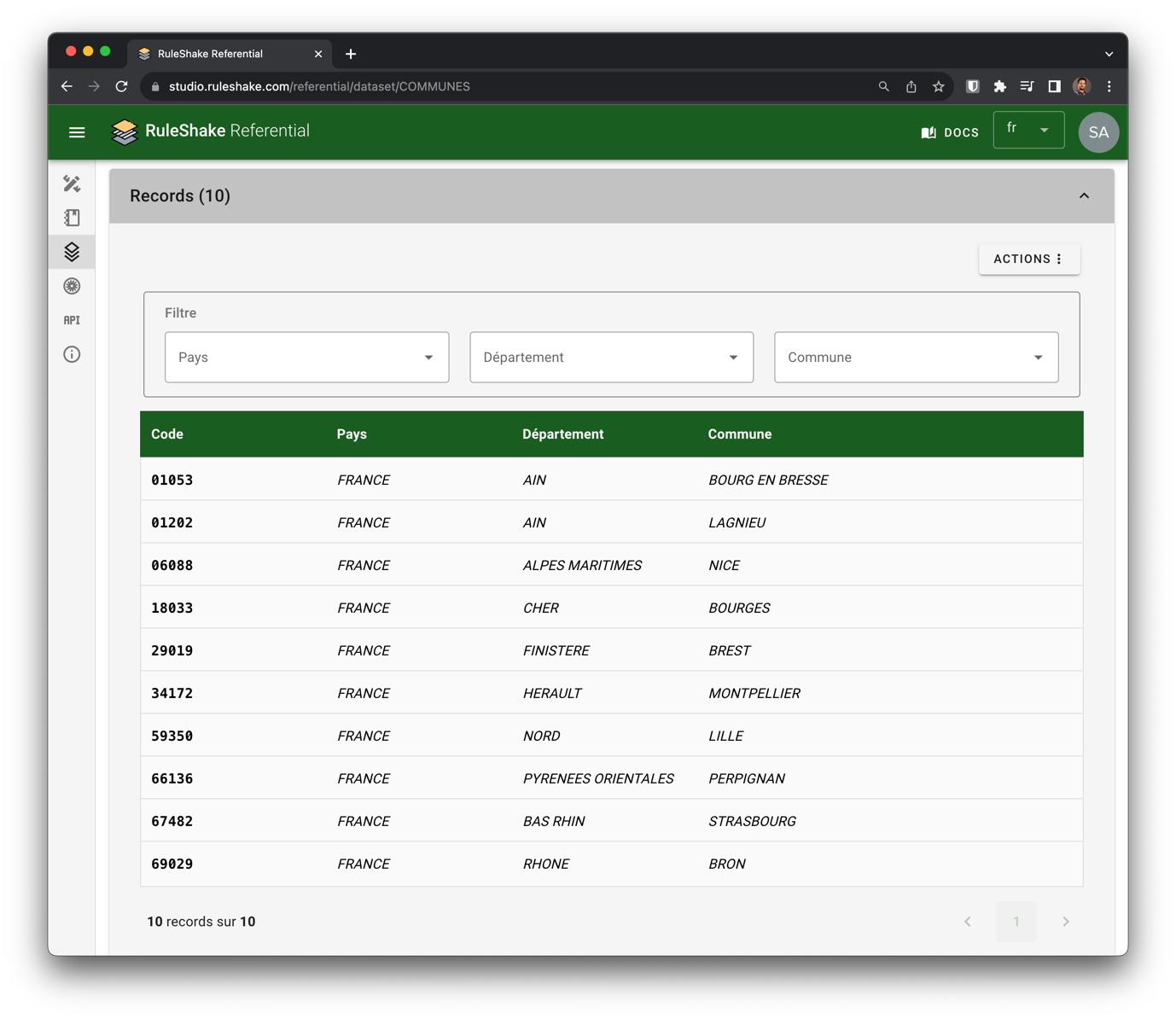Open the browser extensions puzzle icon
This screenshot has height=1019, width=1176.
tap(999, 86)
